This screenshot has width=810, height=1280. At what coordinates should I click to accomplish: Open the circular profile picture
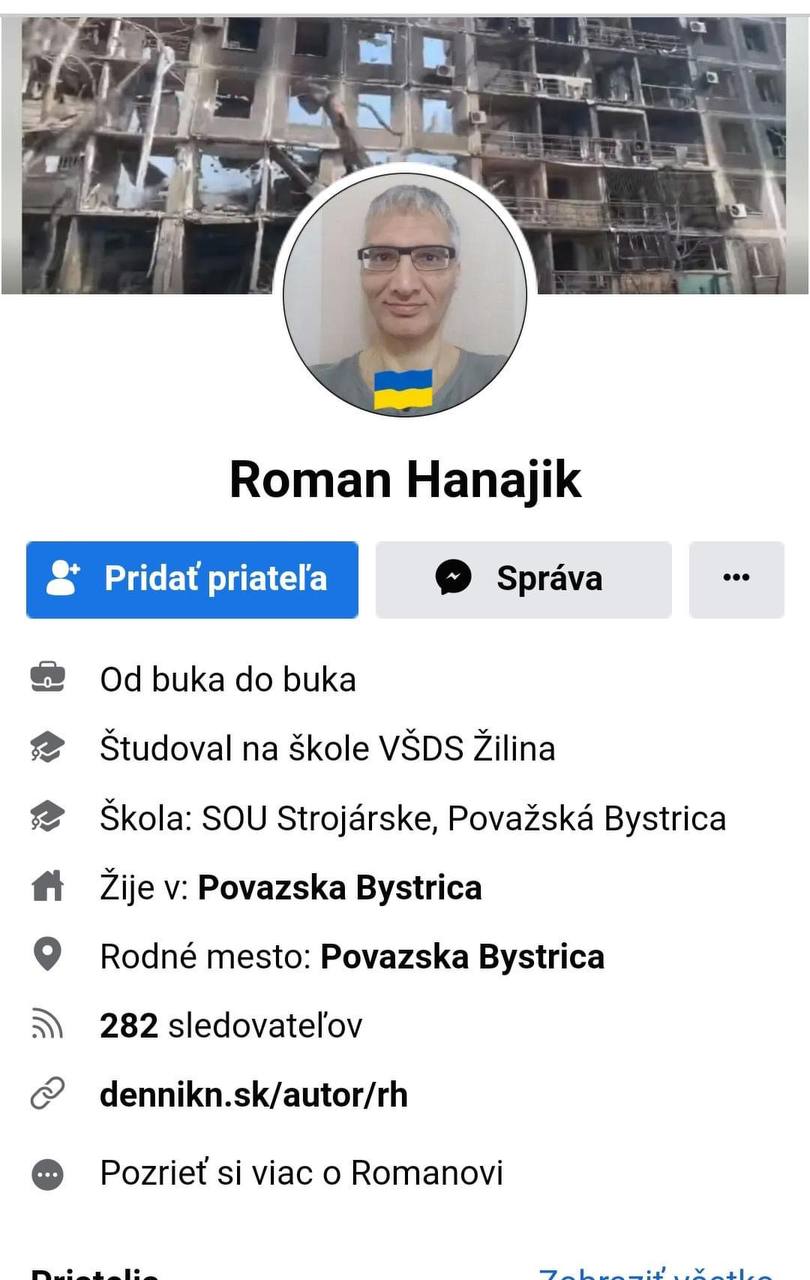coord(405,291)
